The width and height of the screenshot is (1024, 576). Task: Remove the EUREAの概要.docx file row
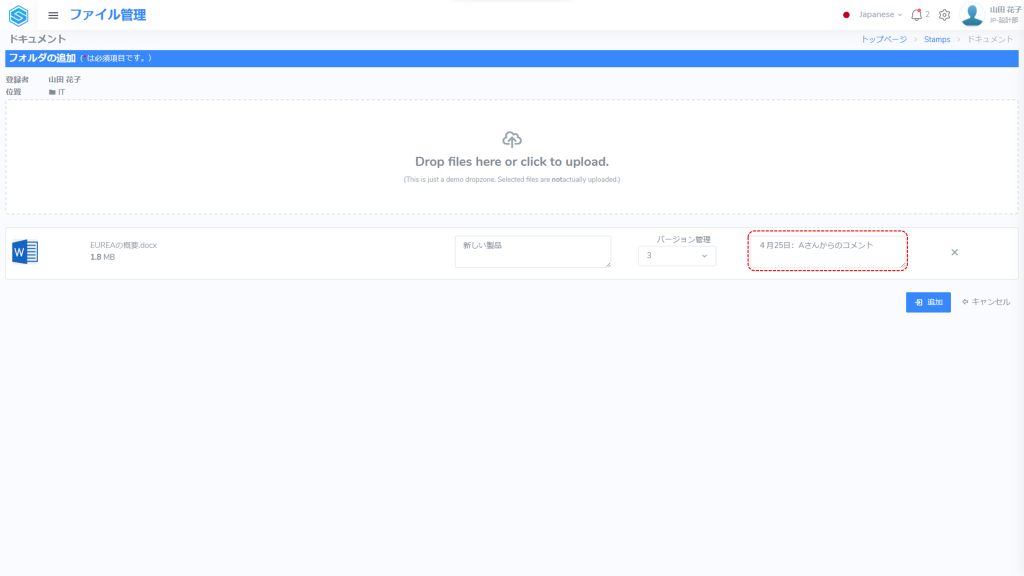tap(954, 252)
